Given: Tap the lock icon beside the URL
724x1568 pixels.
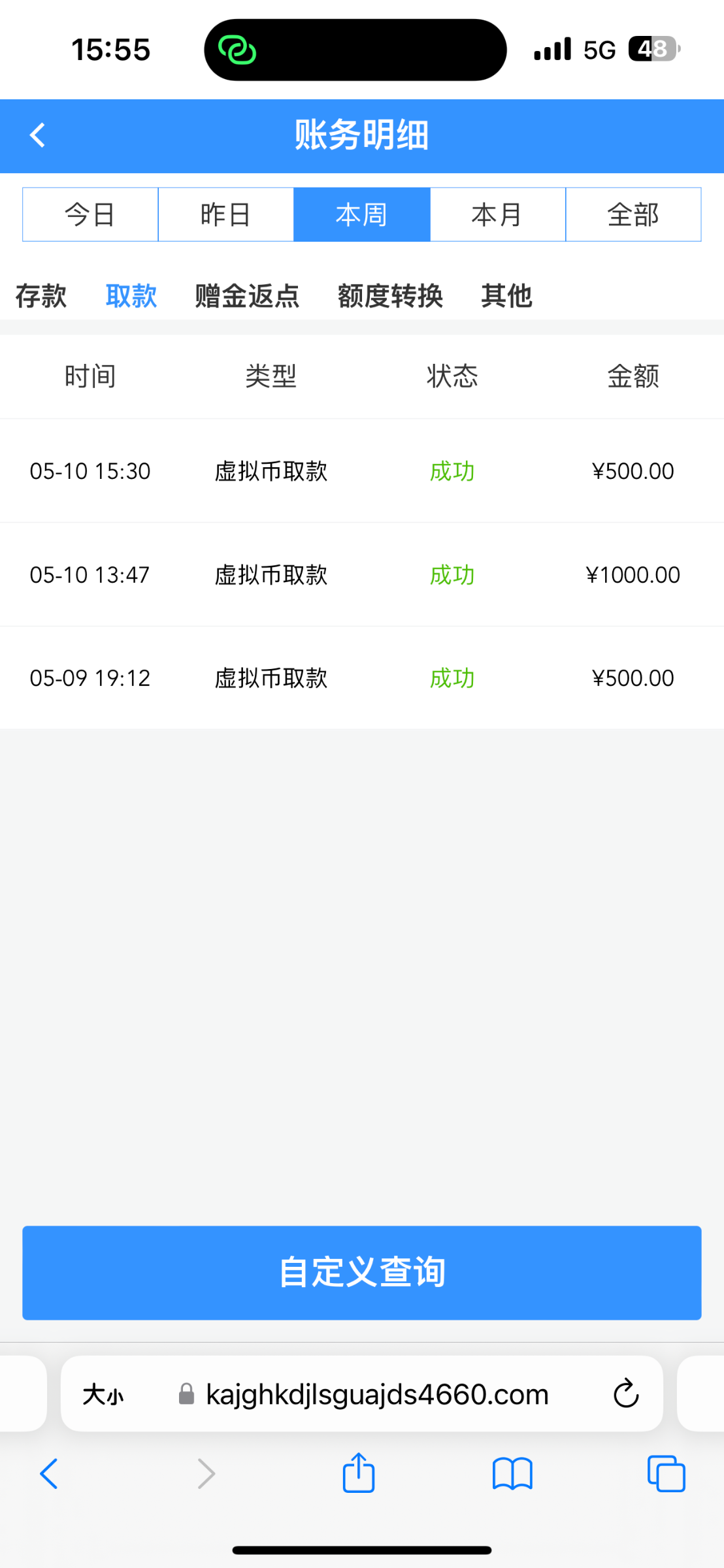Looking at the screenshot, I should tap(186, 1394).
